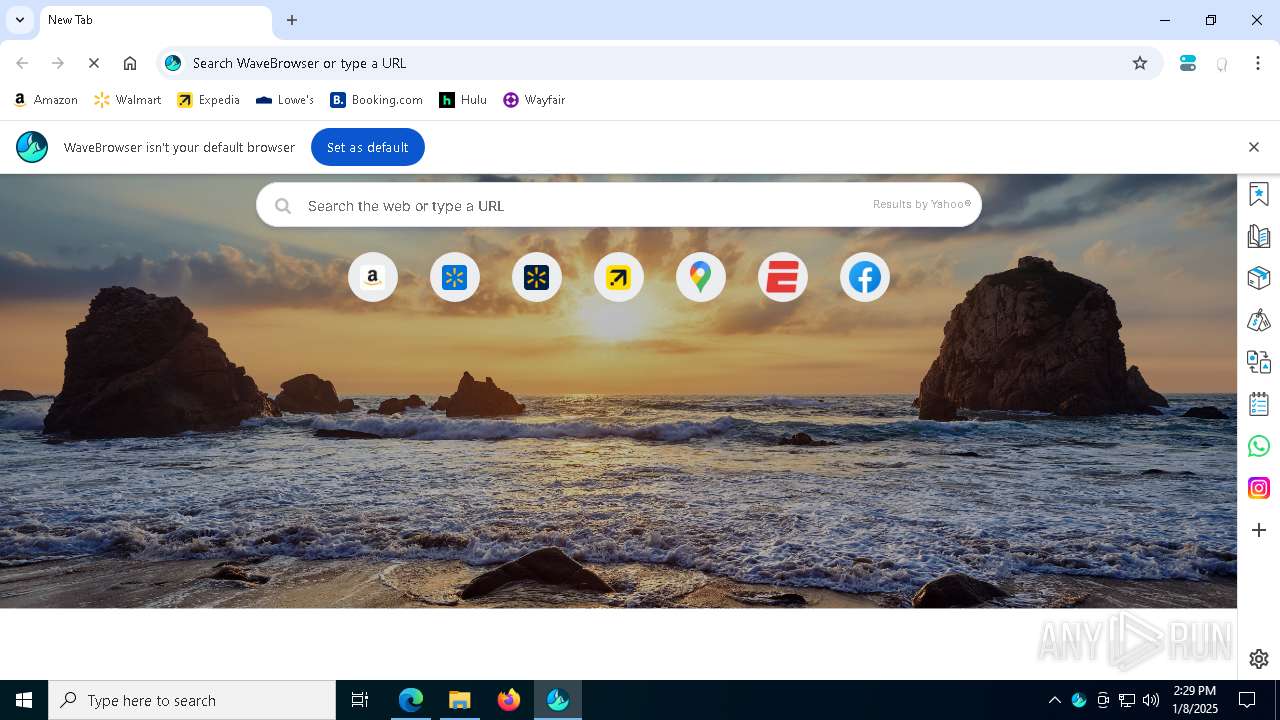Launch Firefox from the taskbar
The height and width of the screenshot is (720, 1280).
pos(509,700)
